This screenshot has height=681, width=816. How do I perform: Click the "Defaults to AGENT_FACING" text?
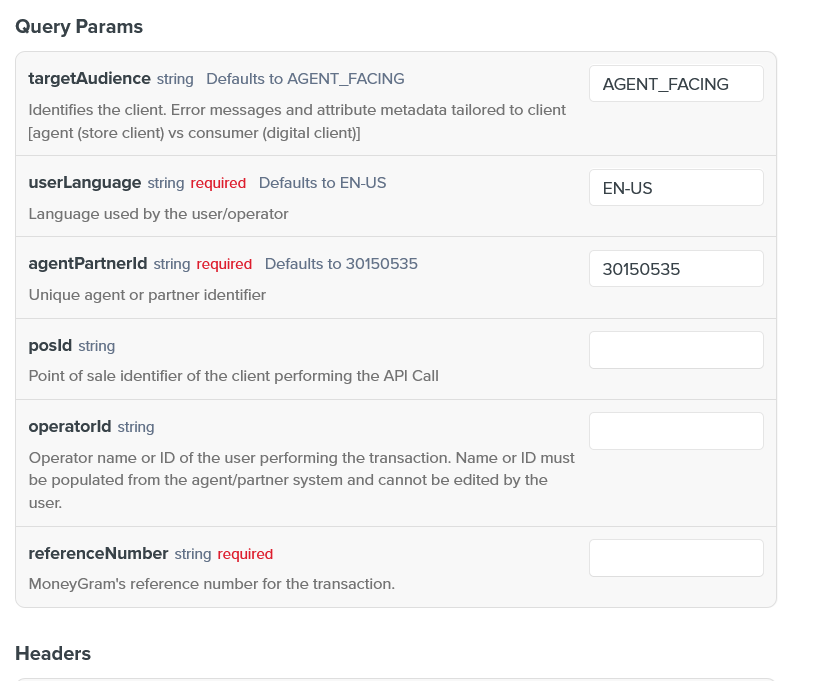point(305,79)
